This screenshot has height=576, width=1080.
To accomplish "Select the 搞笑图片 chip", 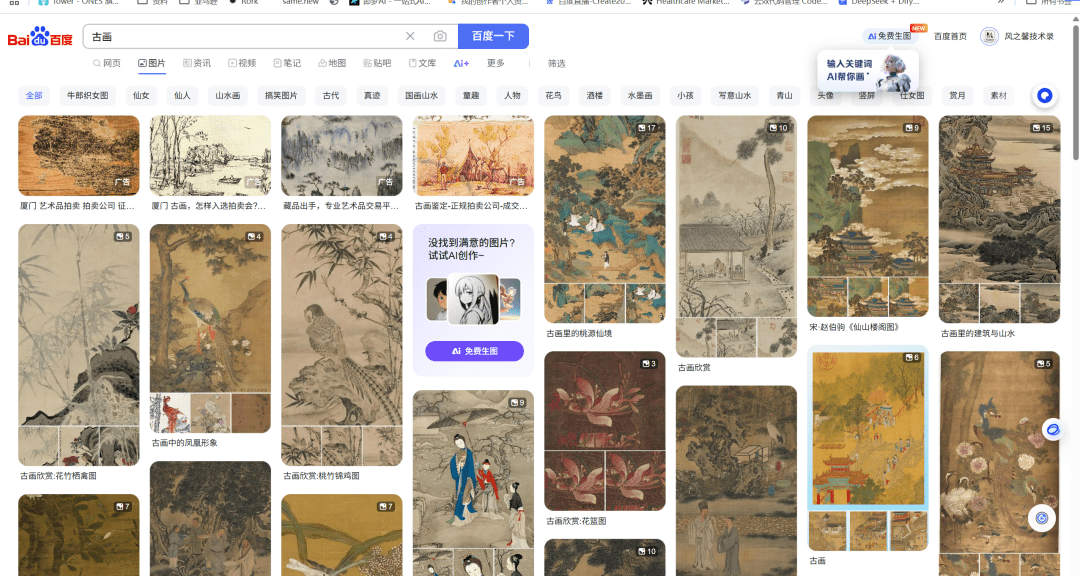I will click(281, 96).
